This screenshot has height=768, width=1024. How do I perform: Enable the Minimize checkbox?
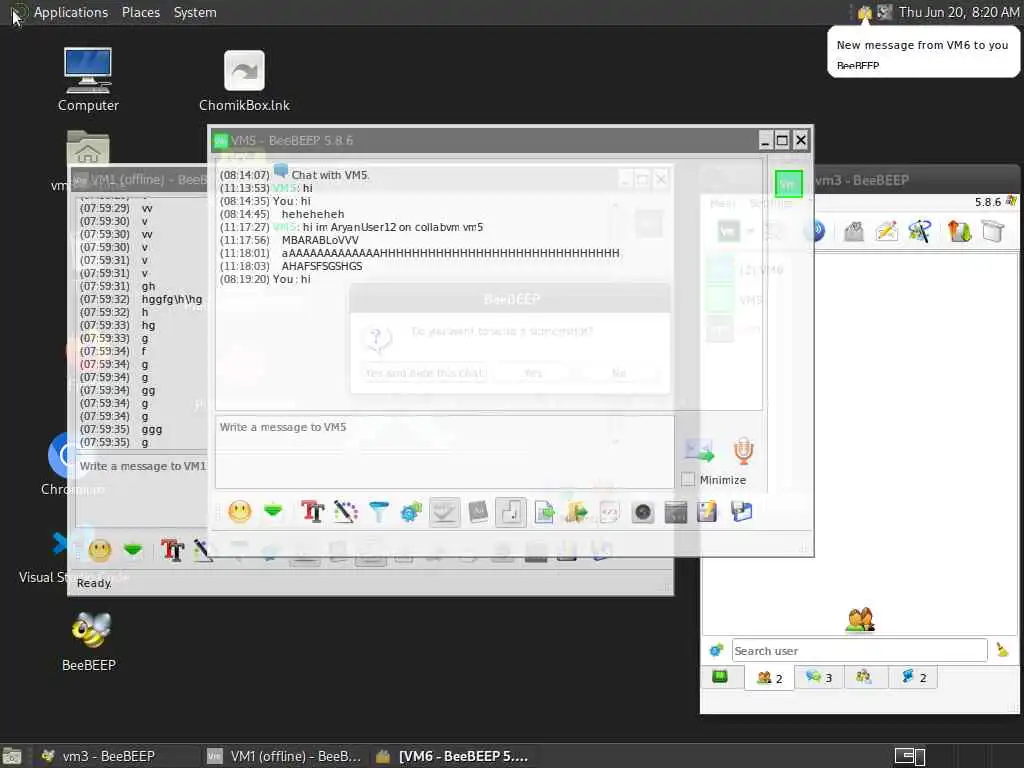point(688,479)
